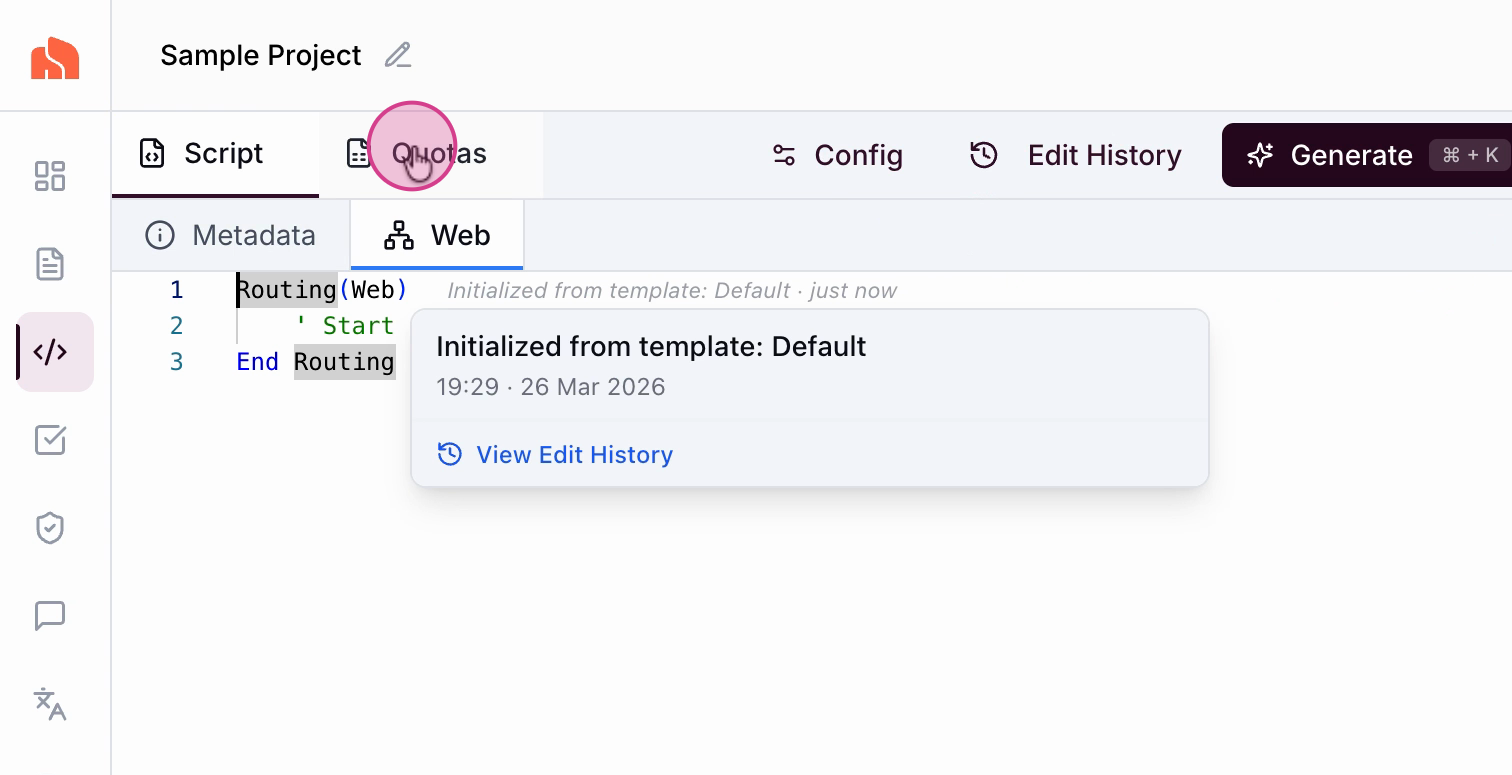
Task: Switch to the Quotas tab
Action: tap(418, 154)
